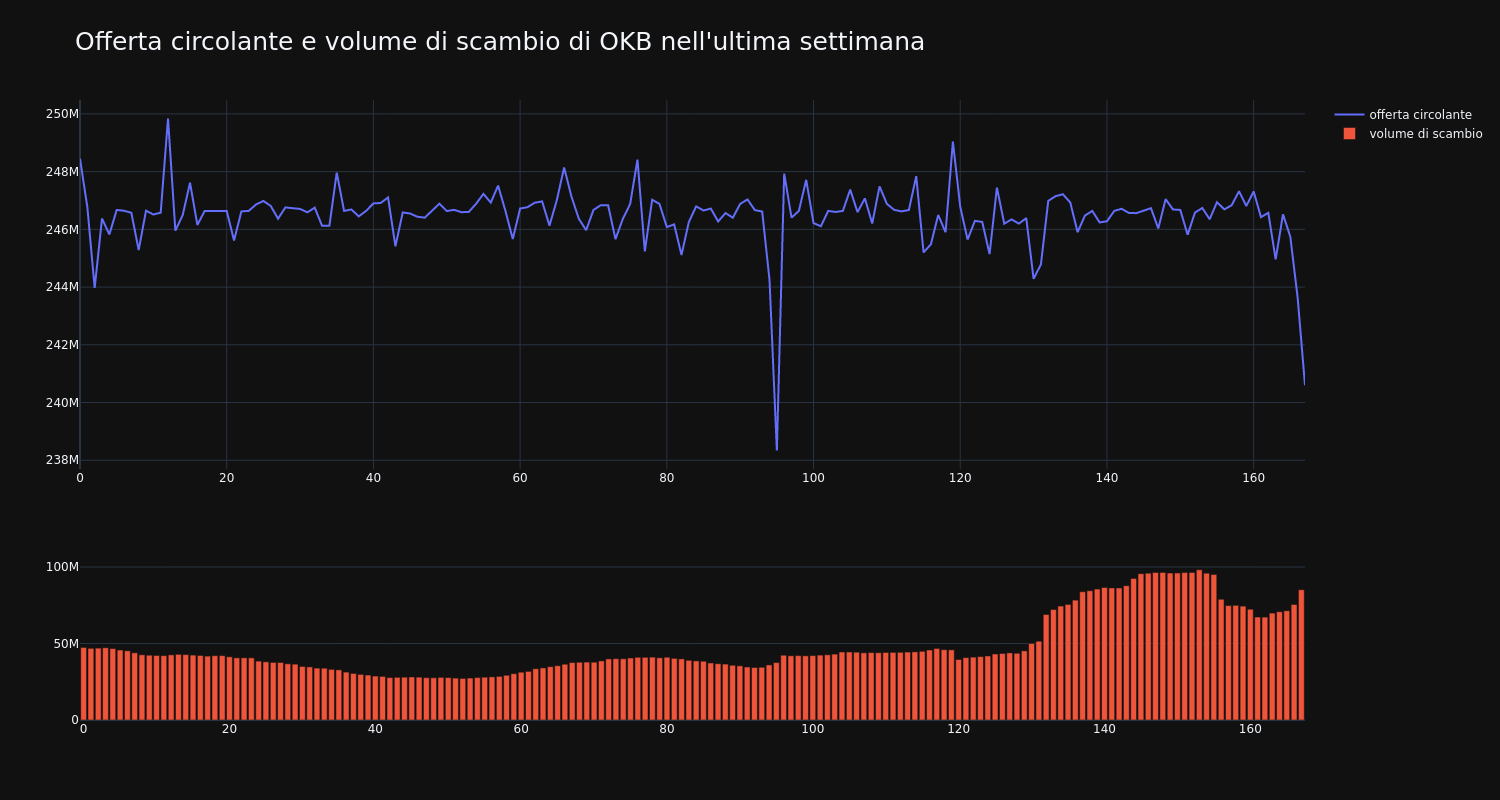The width and height of the screenshot is (1500, 800).
Task: Click the 250M y-axis label
Action: pyautogui.click(x=62, y=114)
